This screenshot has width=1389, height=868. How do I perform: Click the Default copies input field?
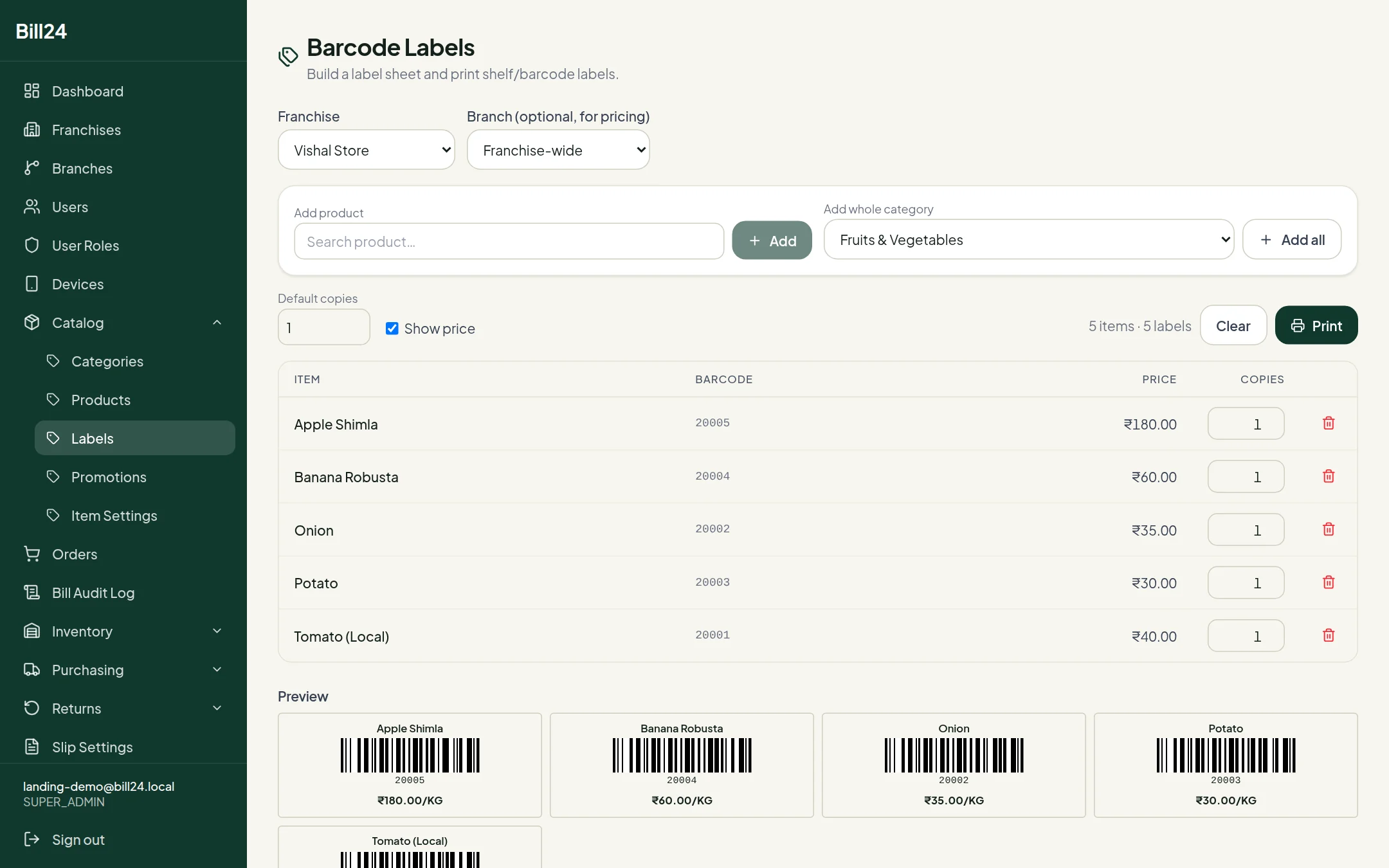point(324,327)
